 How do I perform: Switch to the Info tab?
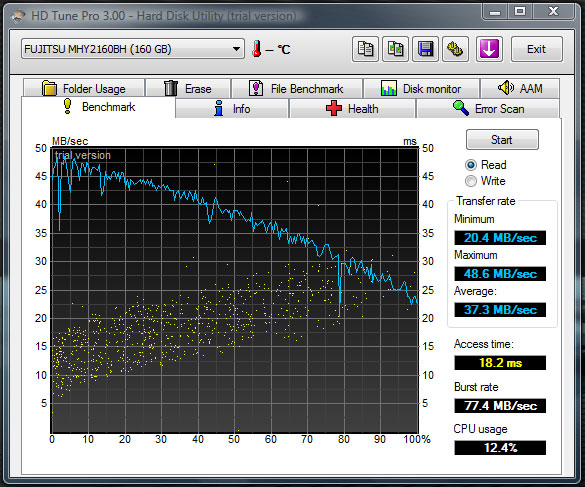point(232,109)
